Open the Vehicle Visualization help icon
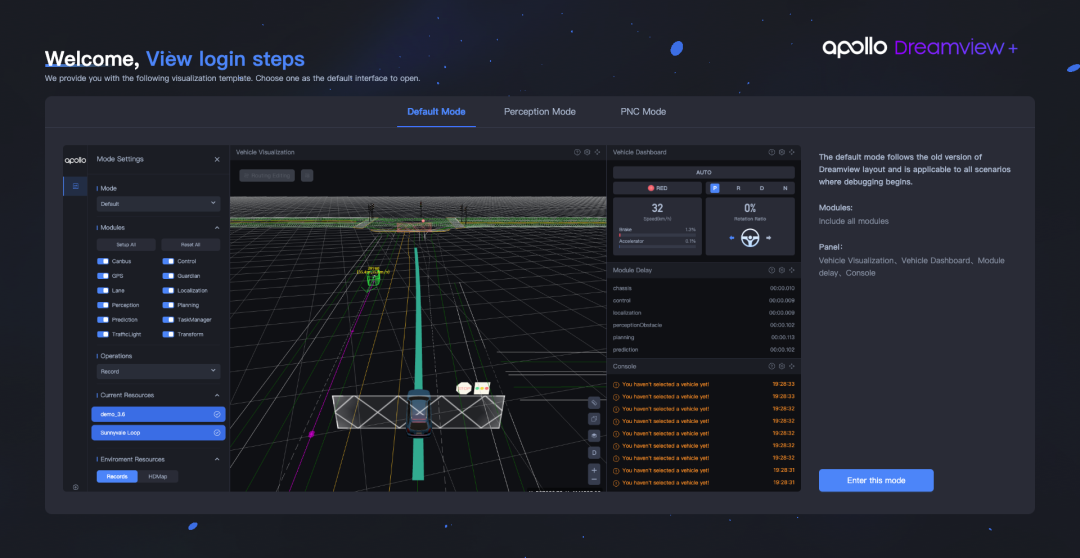This screenshot has height=558, width=1080. click(x=577, y=152)
